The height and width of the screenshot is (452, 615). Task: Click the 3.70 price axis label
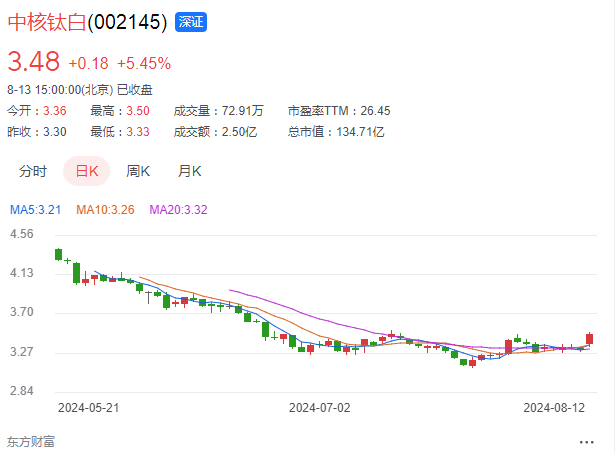(22, 312)
